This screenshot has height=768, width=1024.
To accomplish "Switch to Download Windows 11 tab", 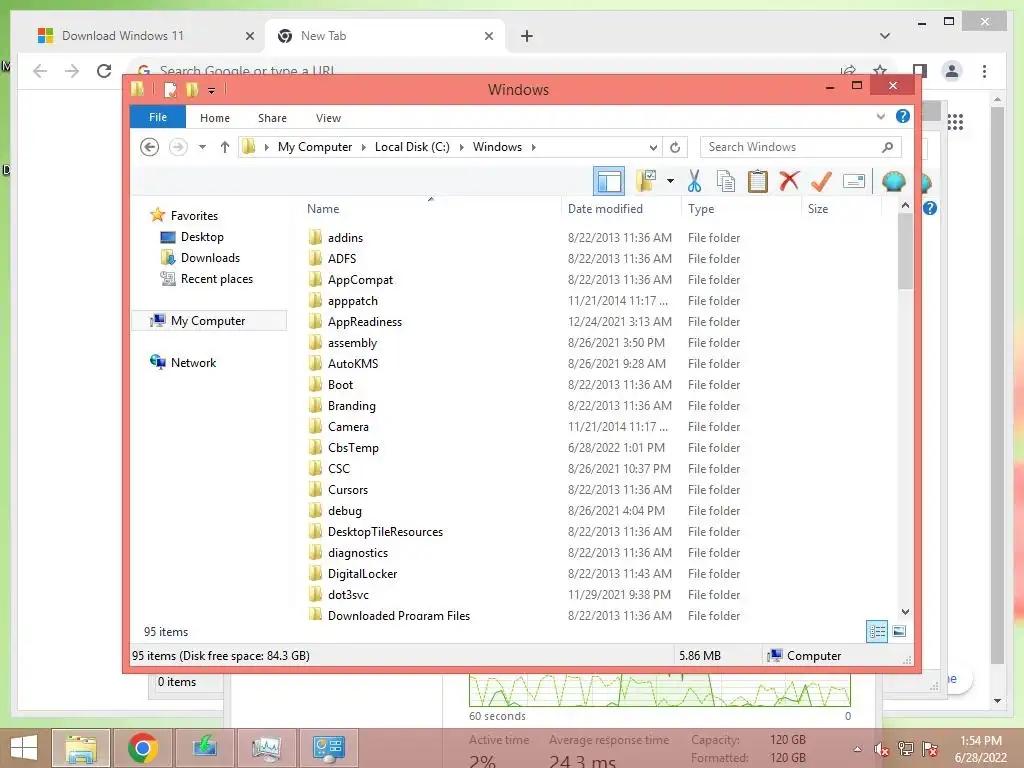I will 145,36.
